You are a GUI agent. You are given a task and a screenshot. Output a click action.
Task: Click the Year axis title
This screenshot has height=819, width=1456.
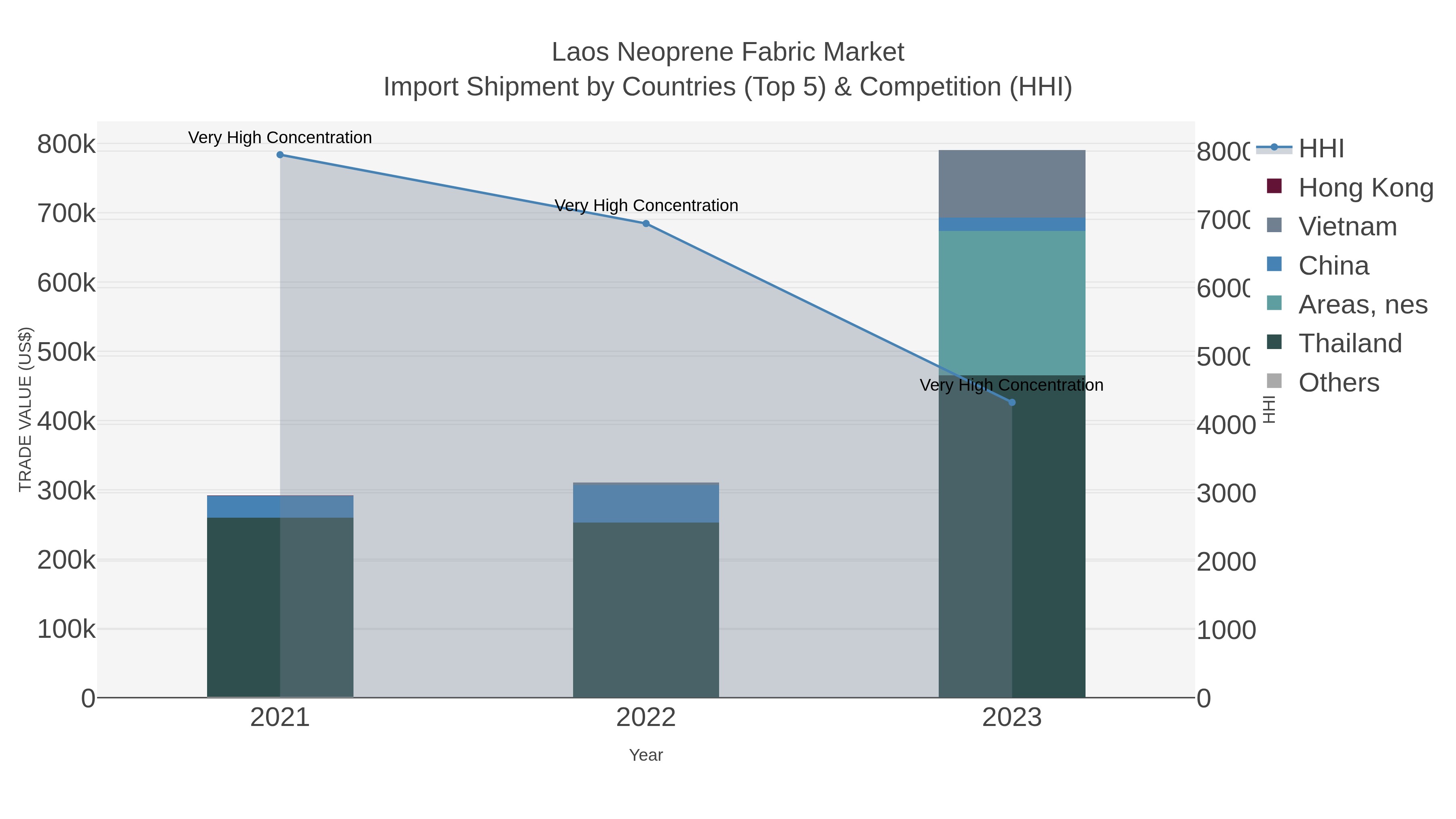click(x=646, y=755)
